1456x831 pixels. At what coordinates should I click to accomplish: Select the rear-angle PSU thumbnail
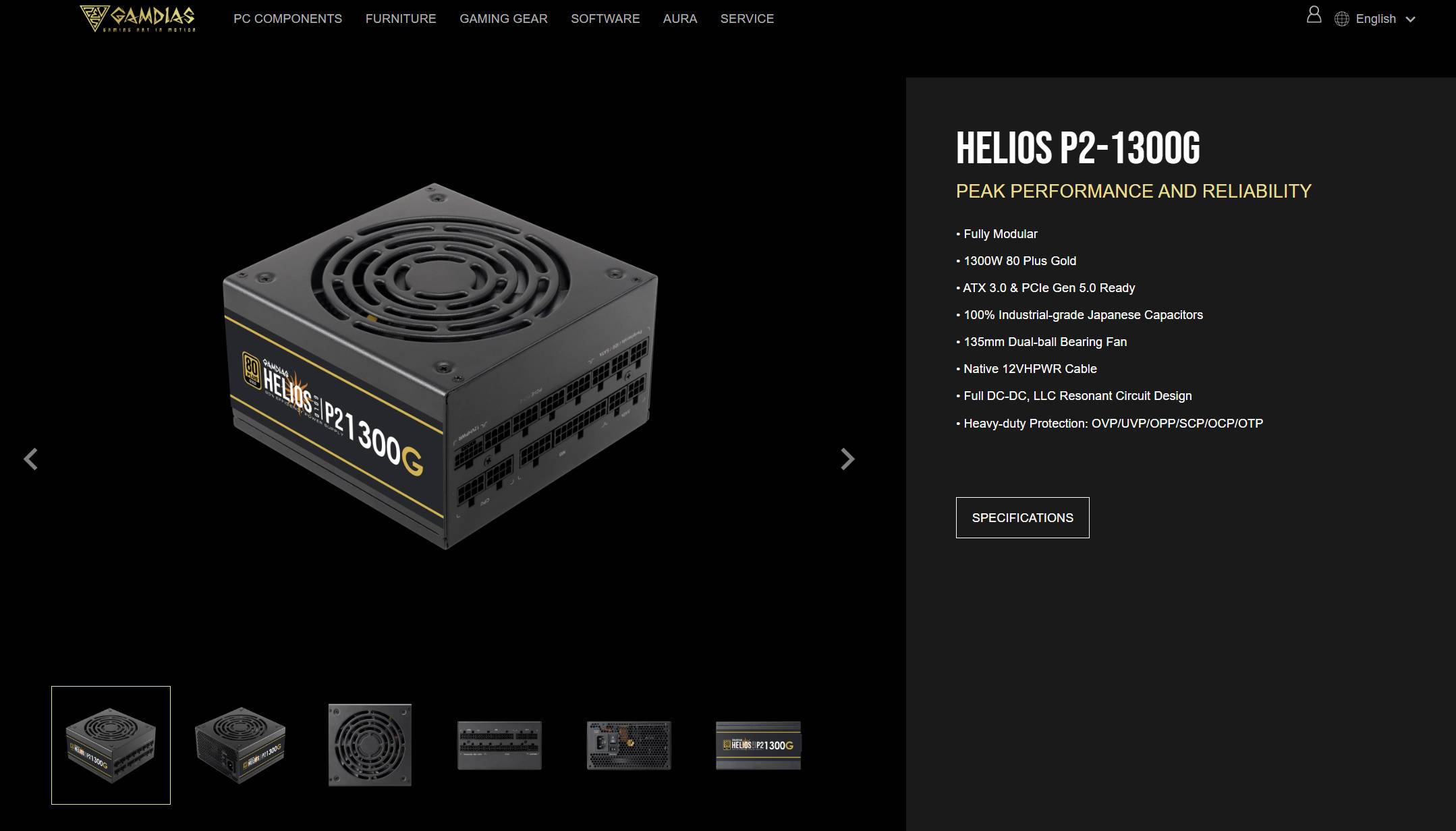pyautogui.click(x=240, y=745)
